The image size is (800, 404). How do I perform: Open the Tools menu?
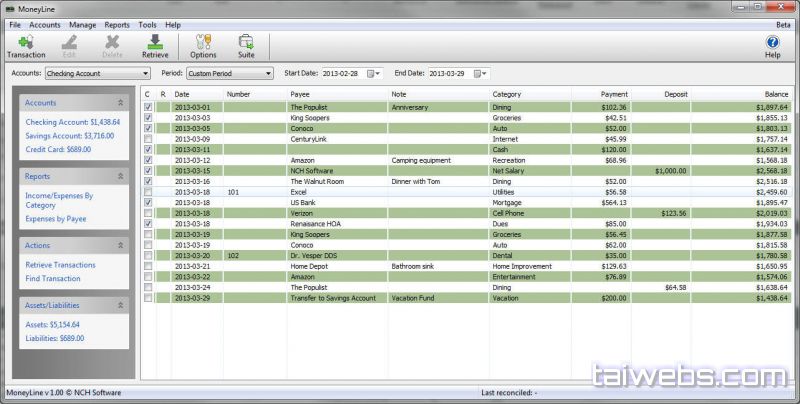[147, 24]
